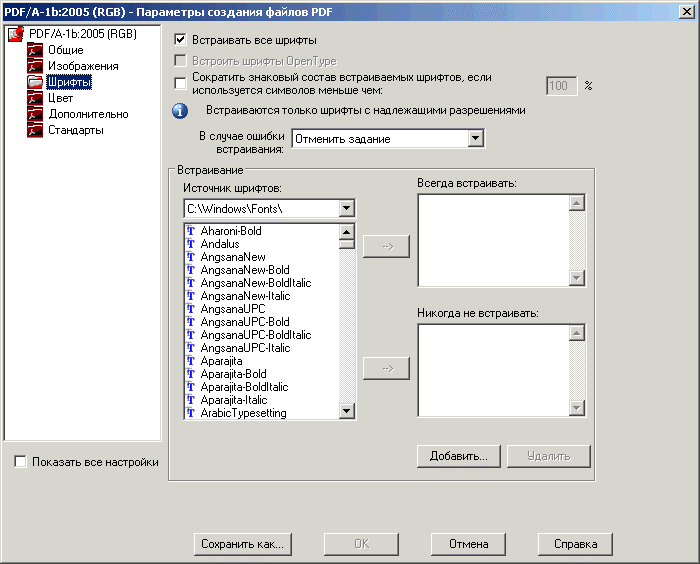Click the Отмена button
The height and width of the screenshot is (564, 700).
pyautogui.click(x=468, y=544)
